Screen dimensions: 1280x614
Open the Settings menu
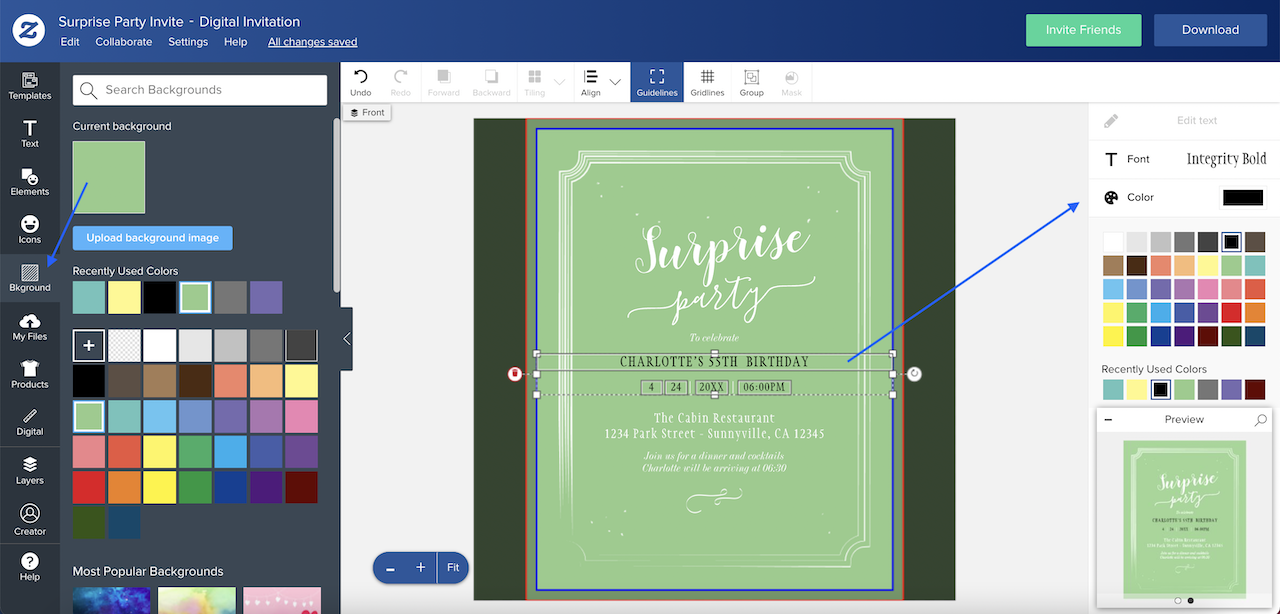pyautogui.click(x=188, y=42)
